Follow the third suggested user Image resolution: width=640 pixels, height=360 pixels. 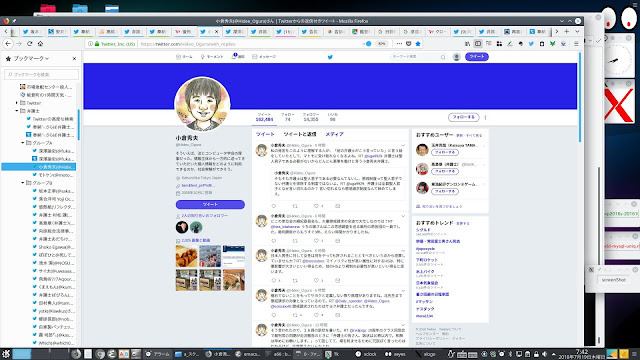[444, 191]
